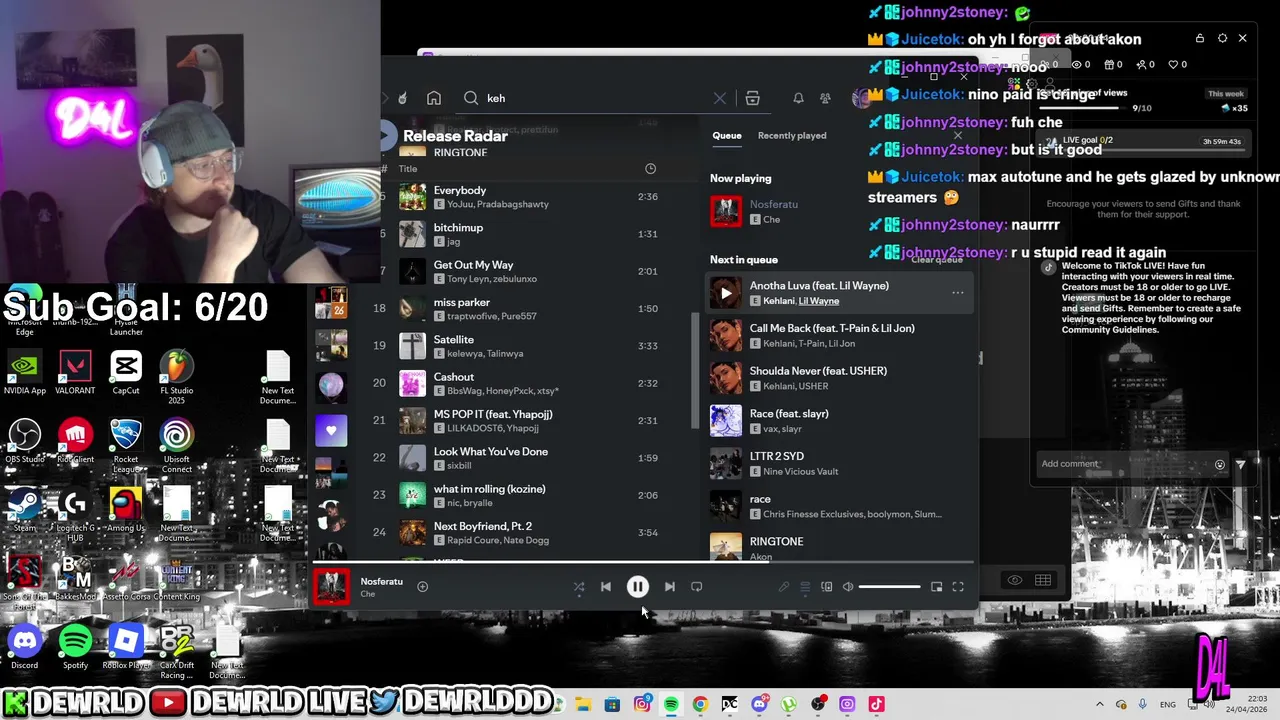Seek on the Spotify playback progress bar
The width and height of the screenshot is (1280, 720).
tap(643, 562)
